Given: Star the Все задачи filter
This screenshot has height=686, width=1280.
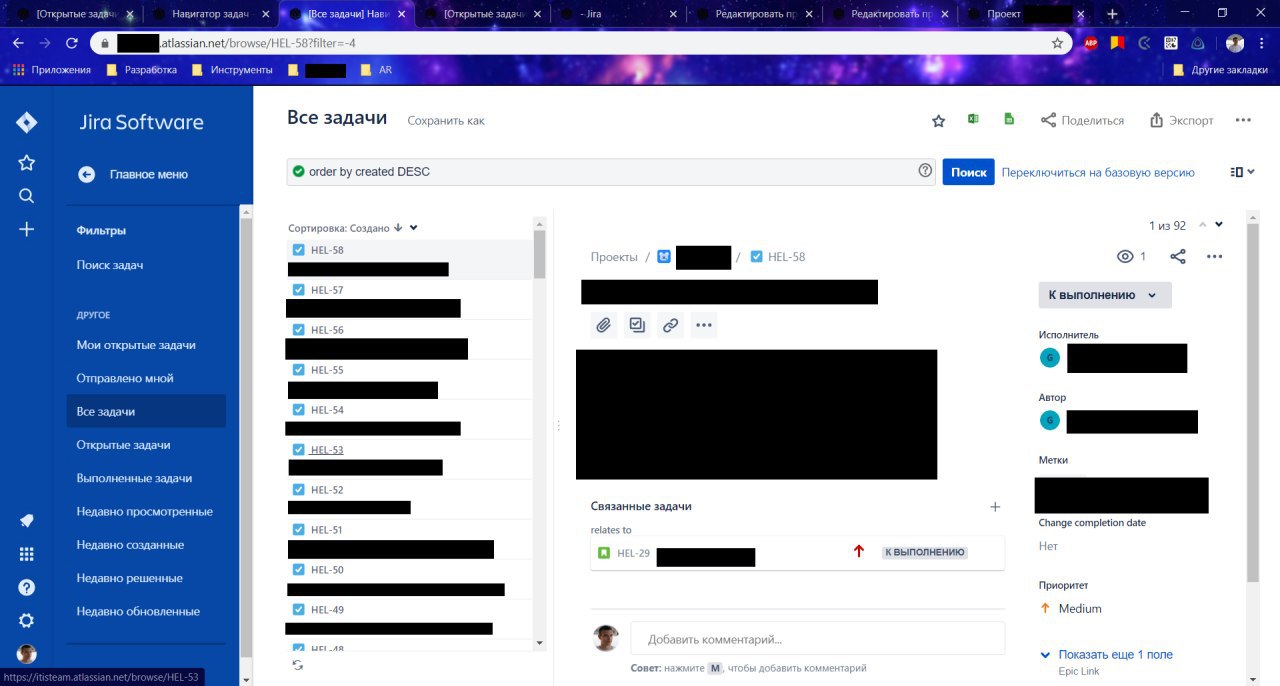Looking at the screenshot, I should click(938, 120).
